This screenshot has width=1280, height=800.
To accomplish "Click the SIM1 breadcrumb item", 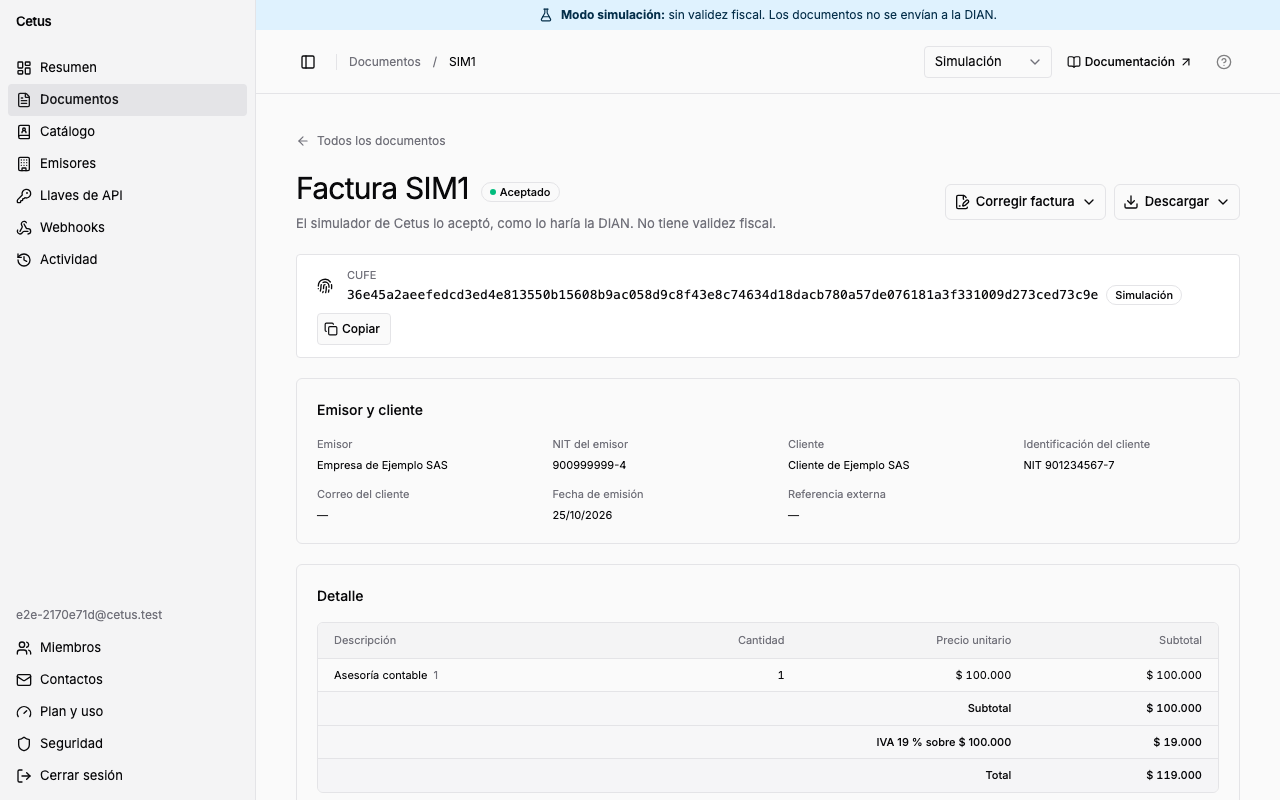I will click(x=462, y=62).
